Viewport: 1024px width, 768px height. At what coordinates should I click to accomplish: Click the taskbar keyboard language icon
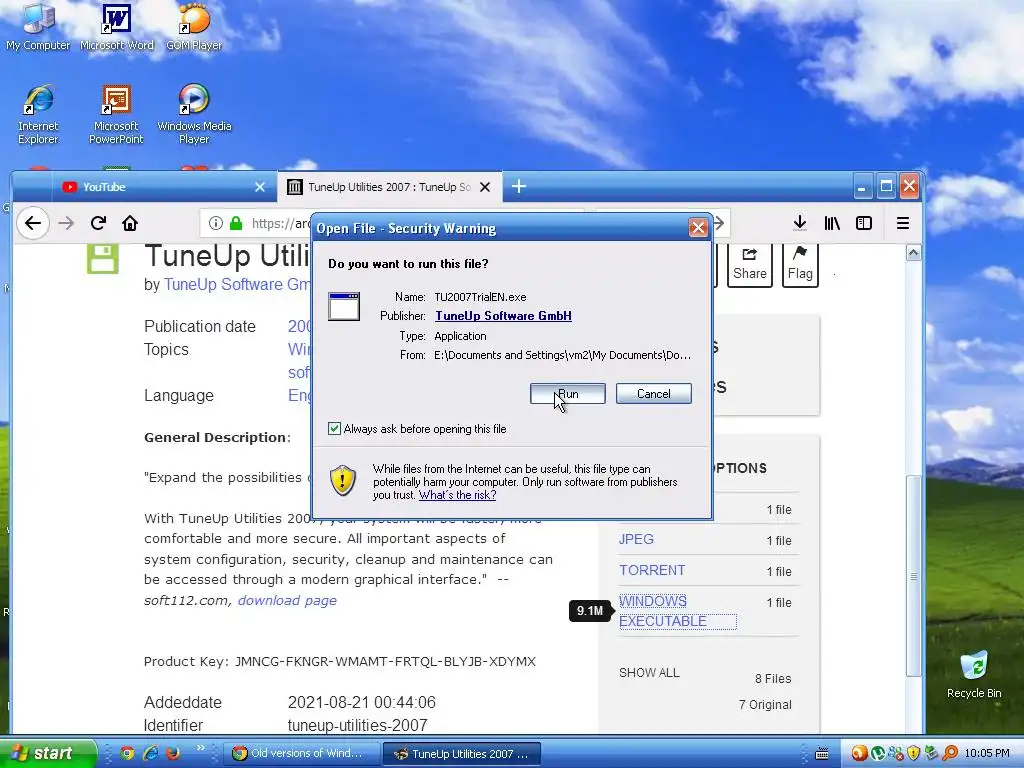pos(822,754)
